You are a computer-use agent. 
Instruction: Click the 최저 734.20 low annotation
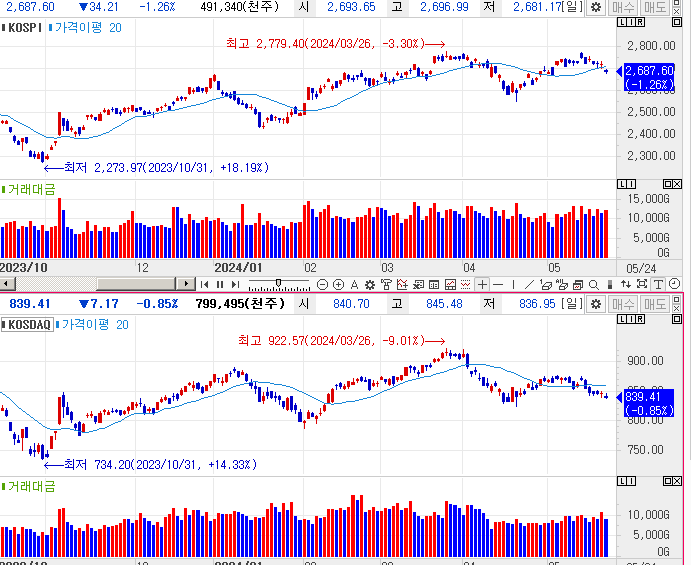pyautogui.click(x=151, y=465)
